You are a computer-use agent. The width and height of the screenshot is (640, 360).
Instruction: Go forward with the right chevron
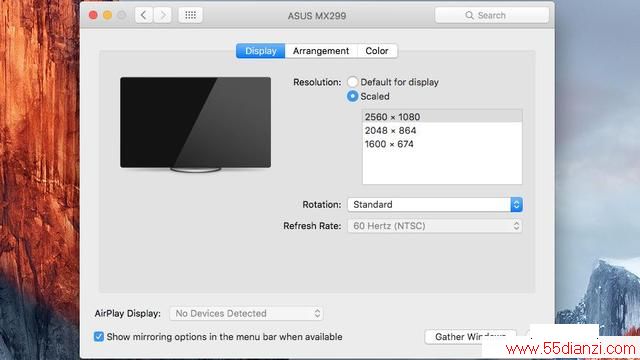[x=162, y=16]
